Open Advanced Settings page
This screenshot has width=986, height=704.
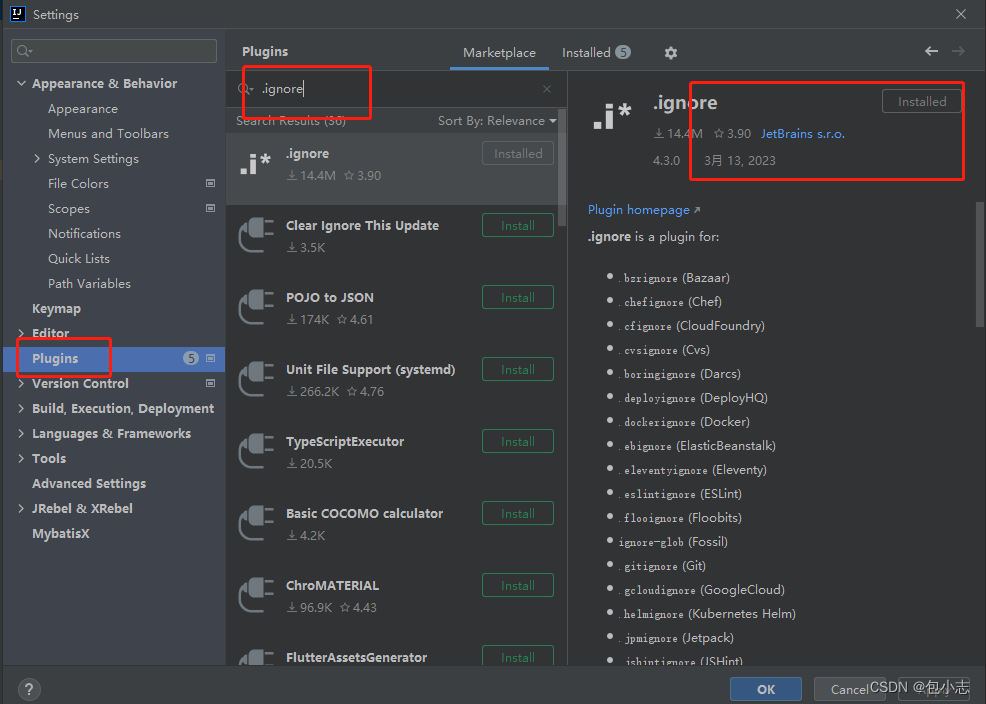point(89,483)
